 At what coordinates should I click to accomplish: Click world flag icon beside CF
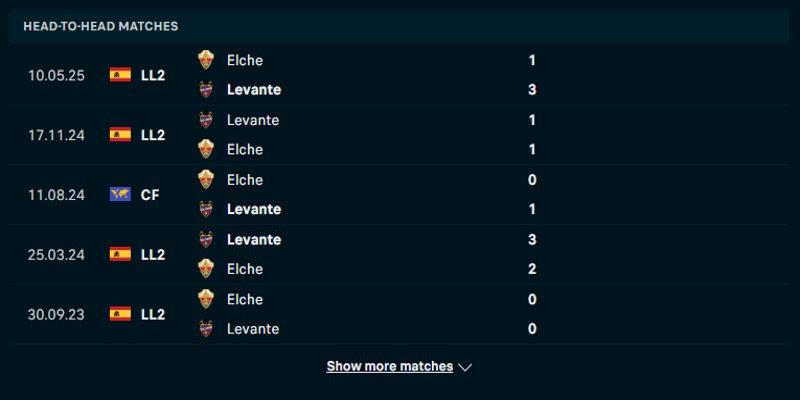click(120, 195)
